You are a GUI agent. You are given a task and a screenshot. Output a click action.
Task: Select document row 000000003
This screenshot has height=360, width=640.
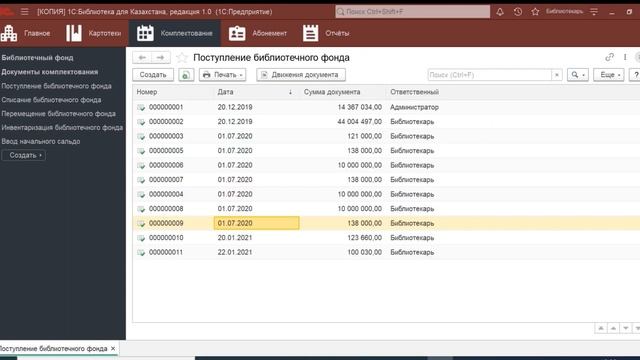pyautogui.click(x=386, y=136)
